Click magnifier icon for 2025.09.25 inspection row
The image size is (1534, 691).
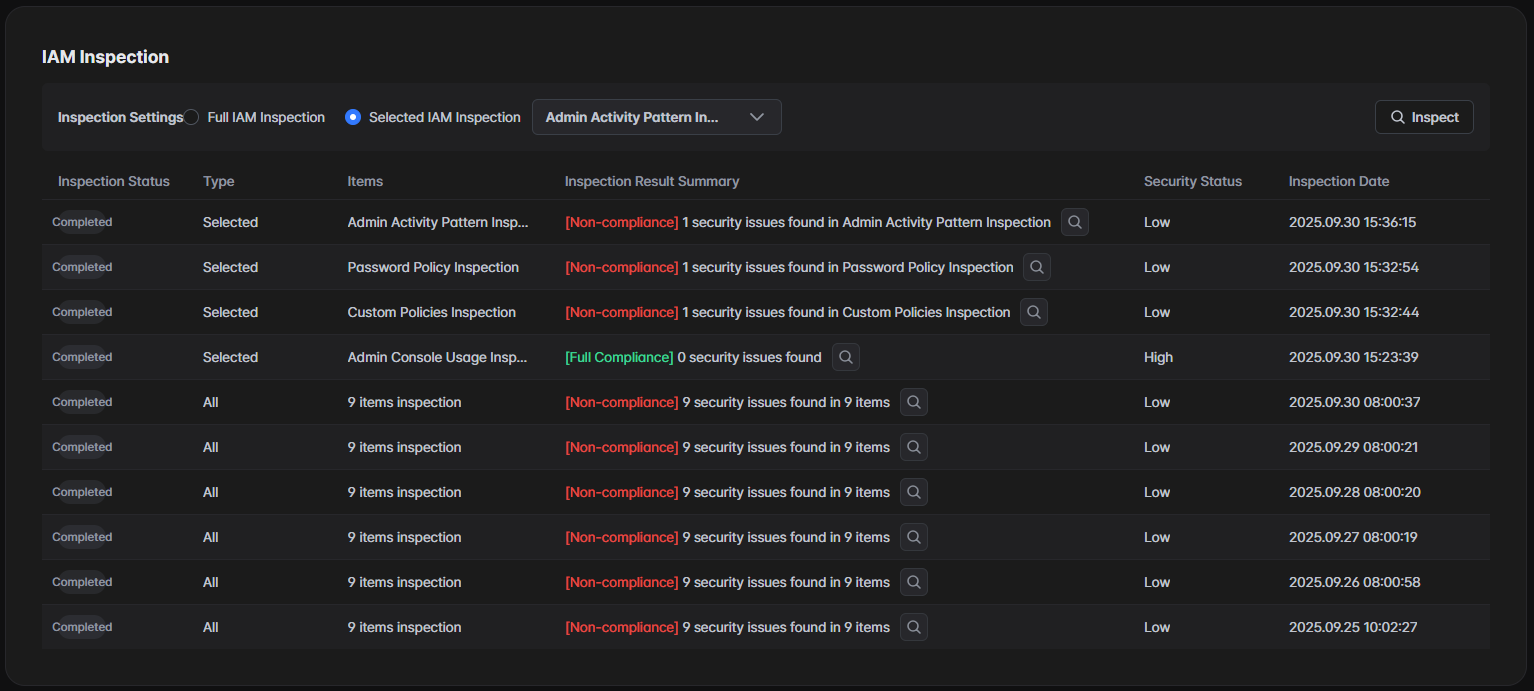pos(914,627)
